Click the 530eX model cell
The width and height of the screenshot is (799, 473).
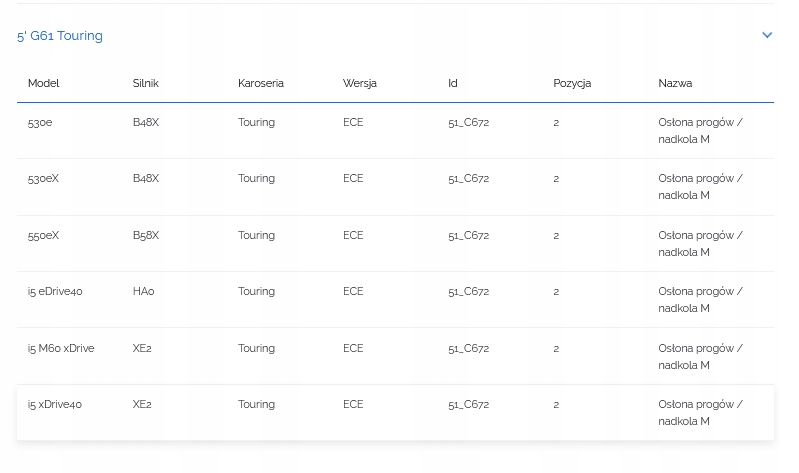44,178
